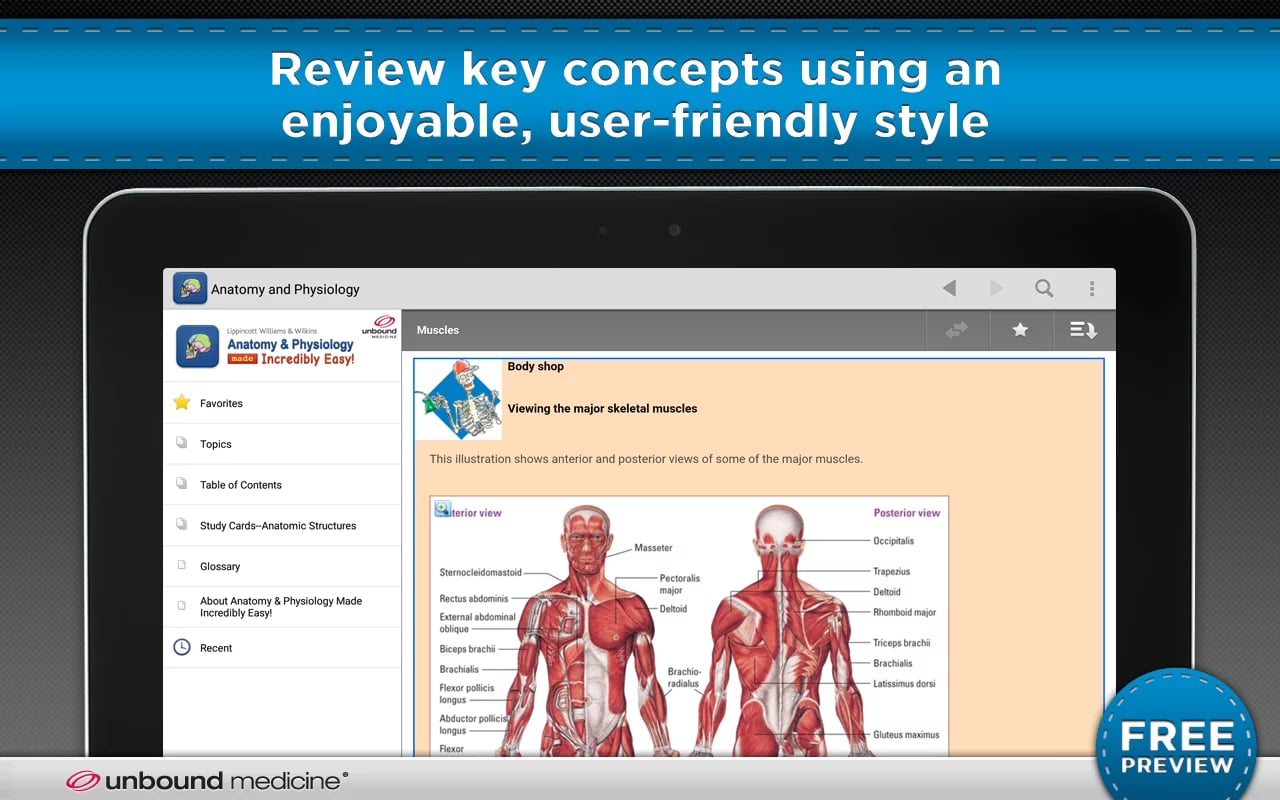This screenshot has height=800, width=1280.
Task: Click the yellow Favorites star icon
Action: (181, 402)
